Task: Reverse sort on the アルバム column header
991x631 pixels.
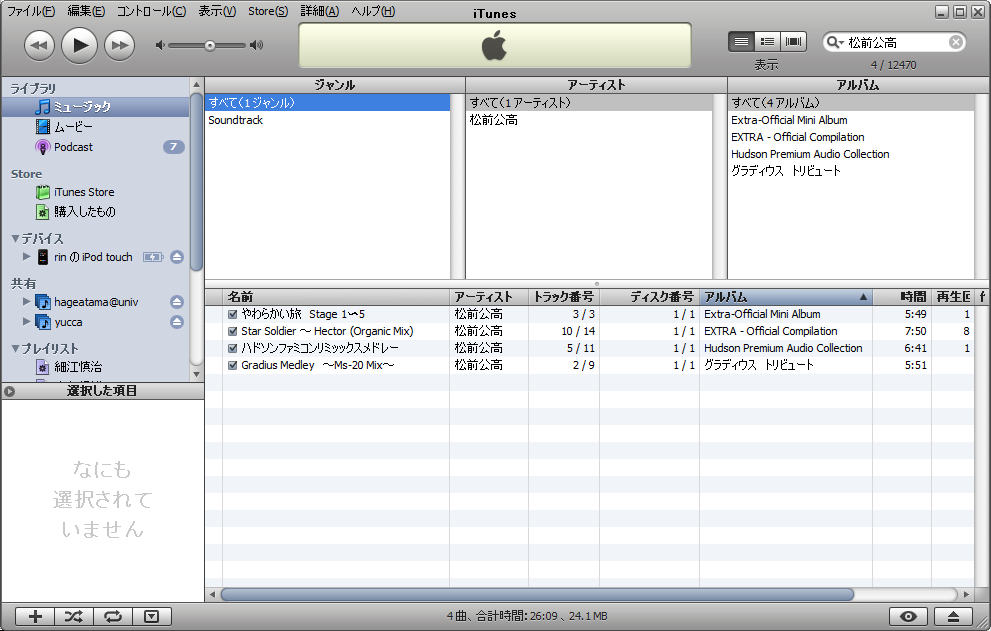Action: [x=786, y=297]
